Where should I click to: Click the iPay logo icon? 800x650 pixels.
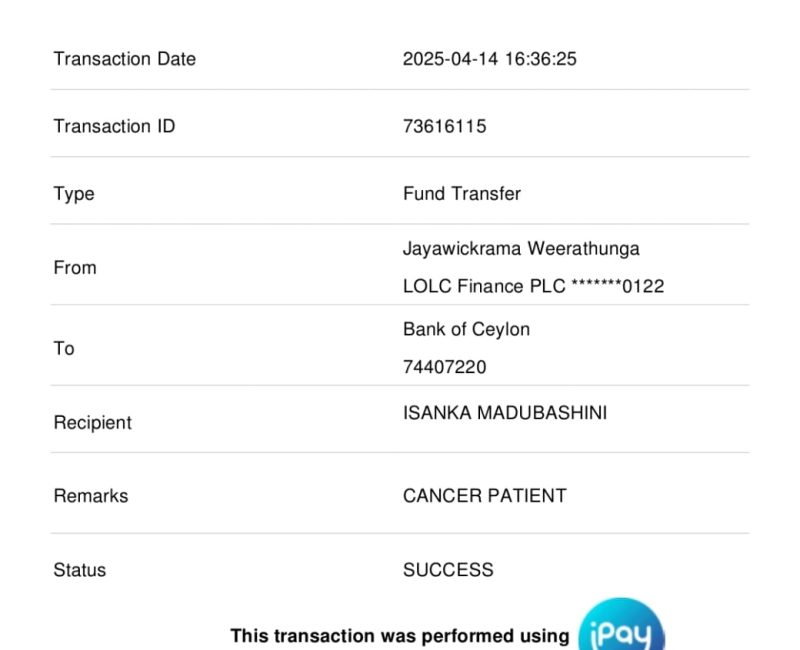(x=621, y=628)
